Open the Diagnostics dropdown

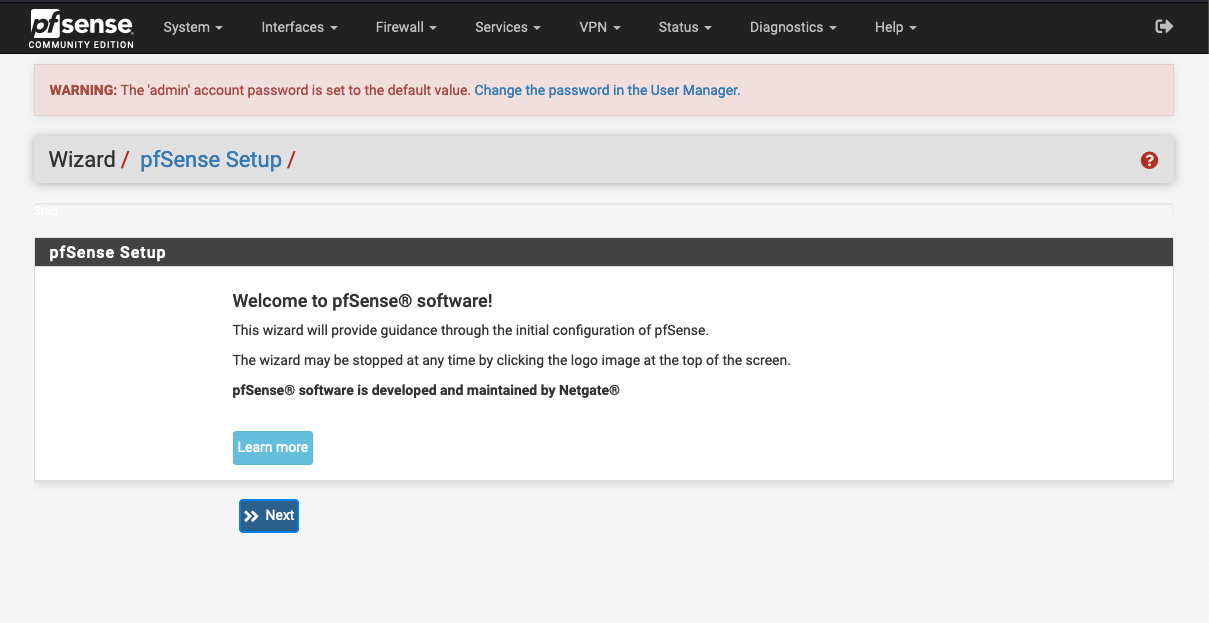pyautogui.click(x=793, y=27)
